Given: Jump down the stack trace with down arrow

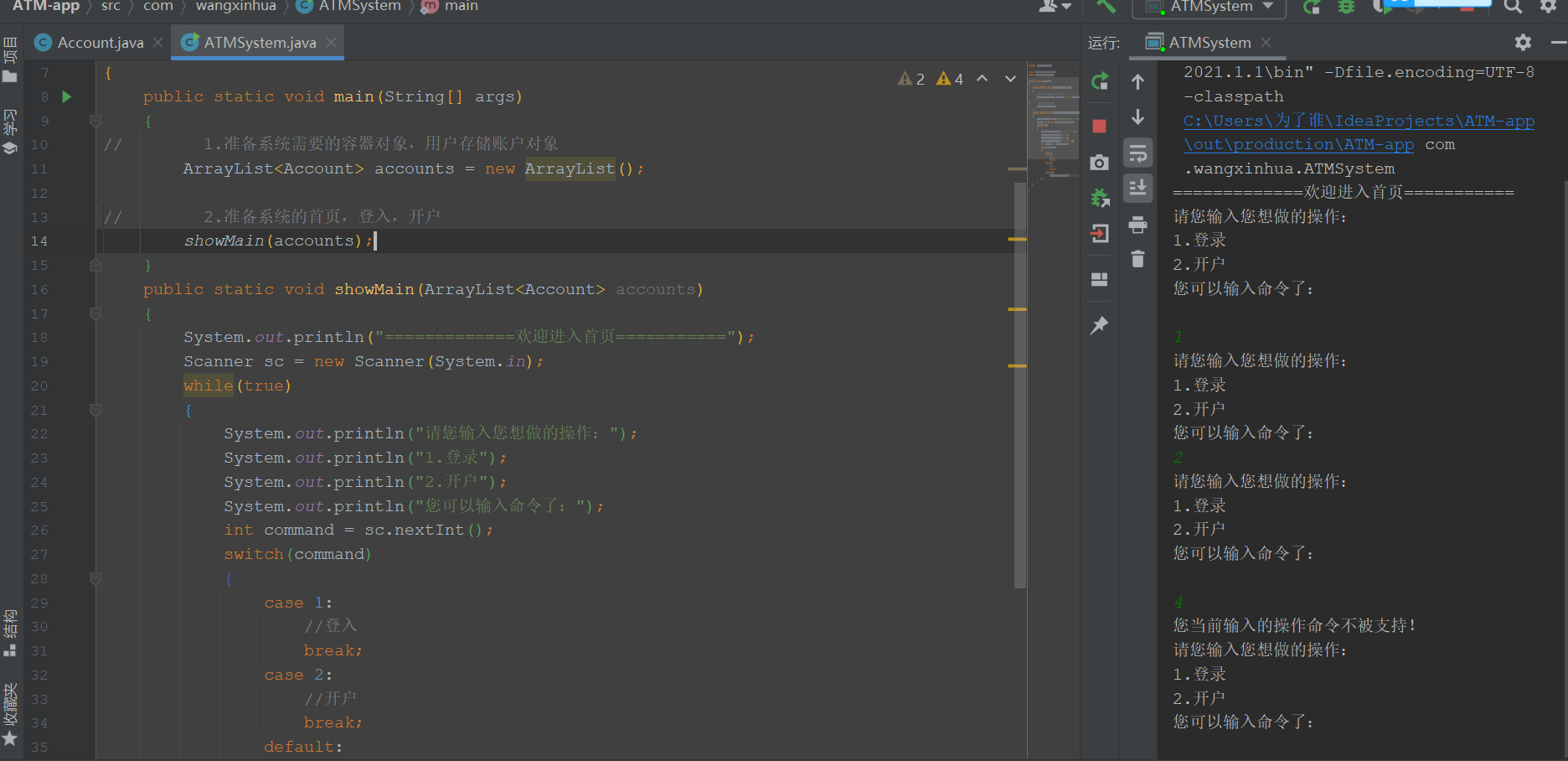Looking at the screenshot, I should (x=1137, y=116).
